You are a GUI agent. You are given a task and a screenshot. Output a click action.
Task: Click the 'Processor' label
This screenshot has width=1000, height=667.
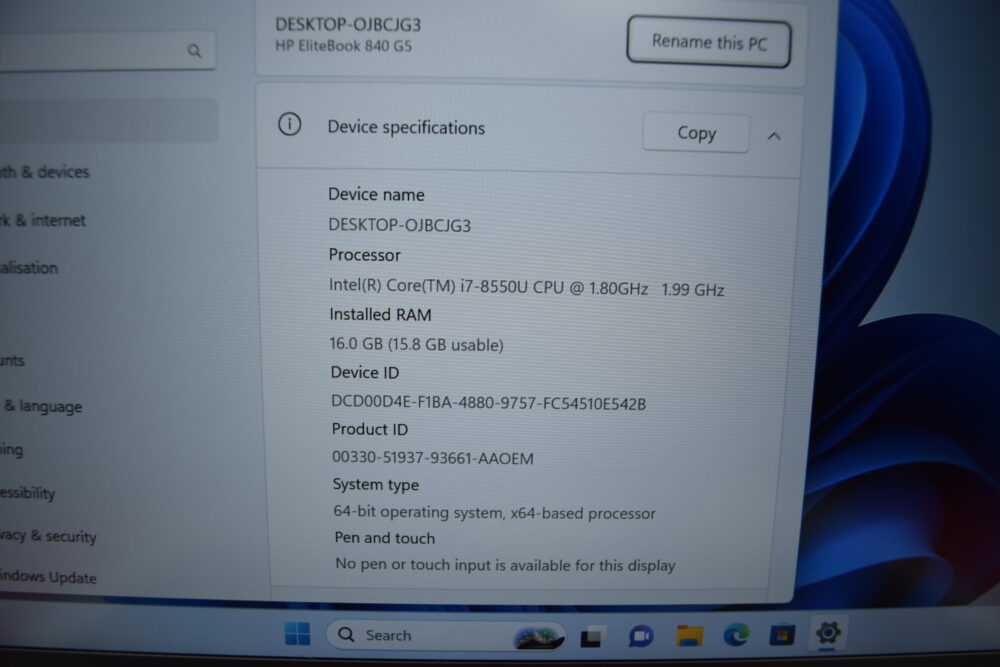(x=364, y=255)
